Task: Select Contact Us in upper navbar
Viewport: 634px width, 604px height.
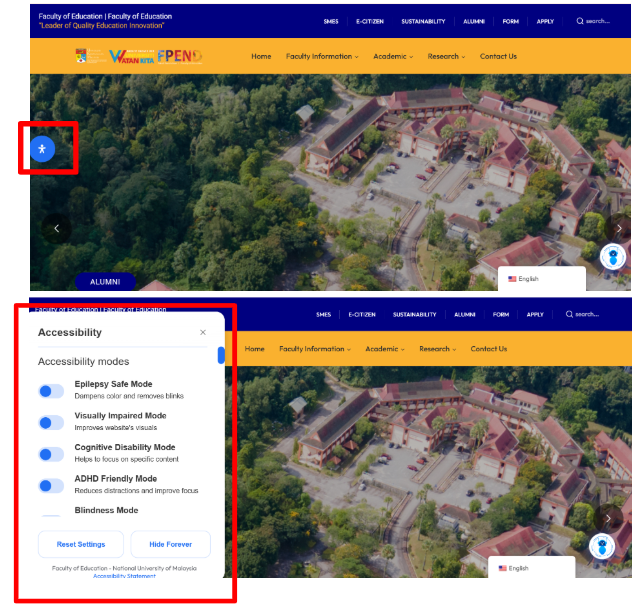Action: pyautogui.click(x=498, y=56)
